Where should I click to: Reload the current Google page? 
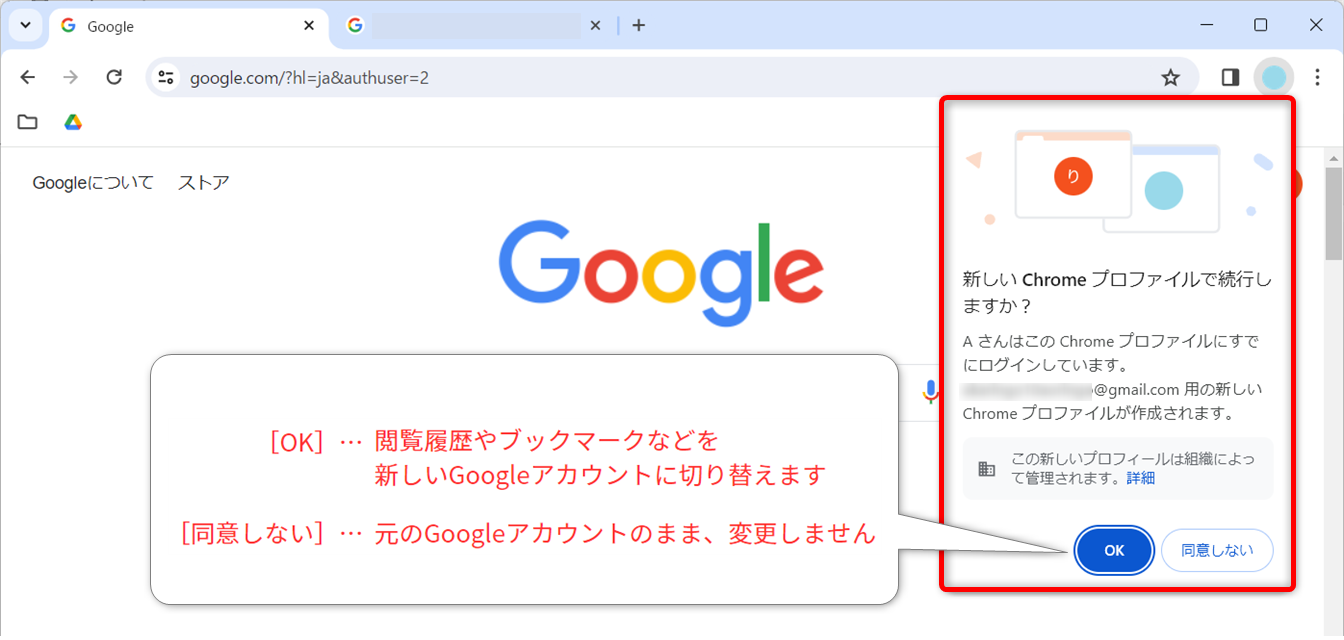click(114, 77)
